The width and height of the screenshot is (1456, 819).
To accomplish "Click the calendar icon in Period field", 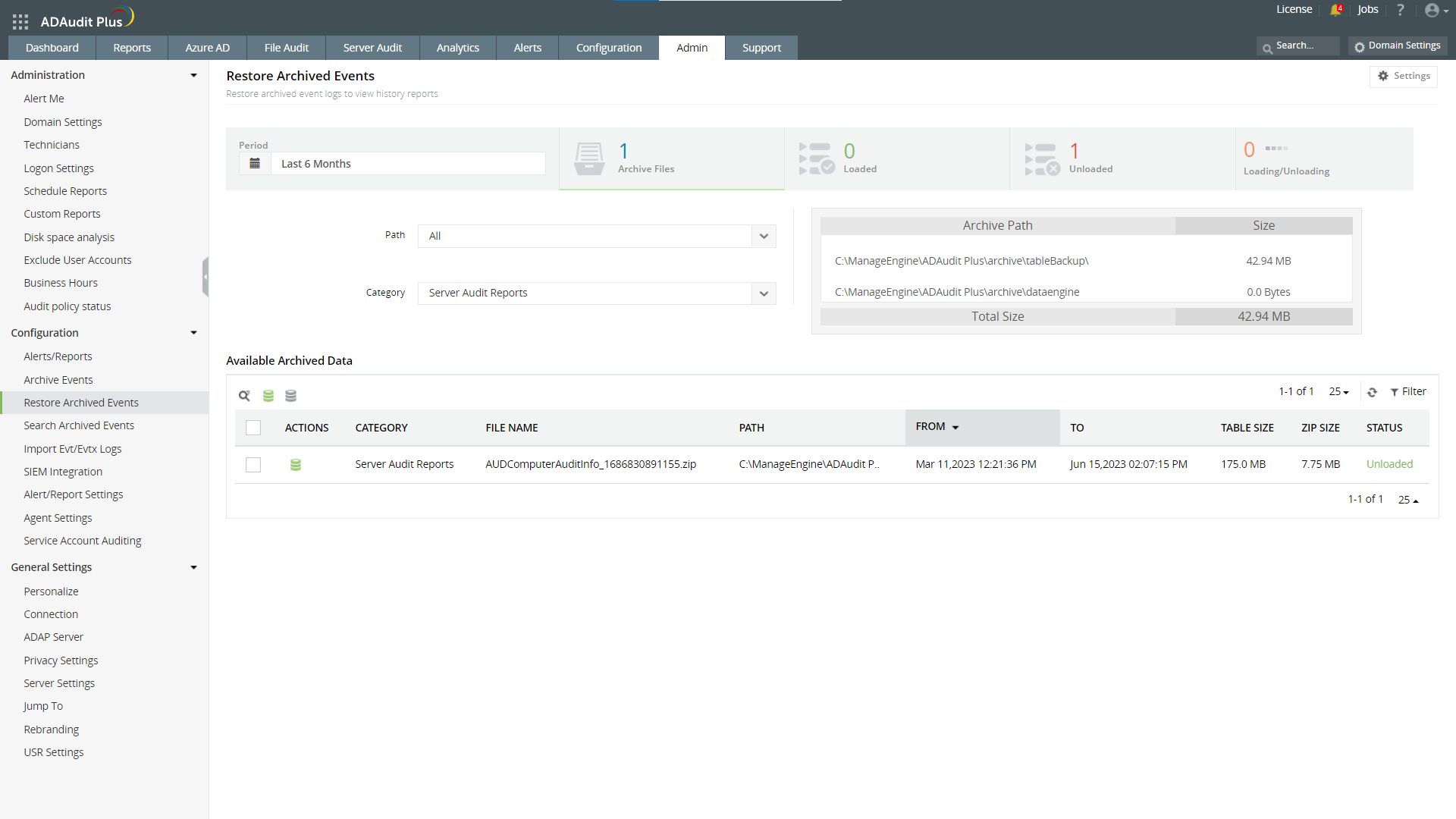I will pyautogui.click(x=255, y=164).
